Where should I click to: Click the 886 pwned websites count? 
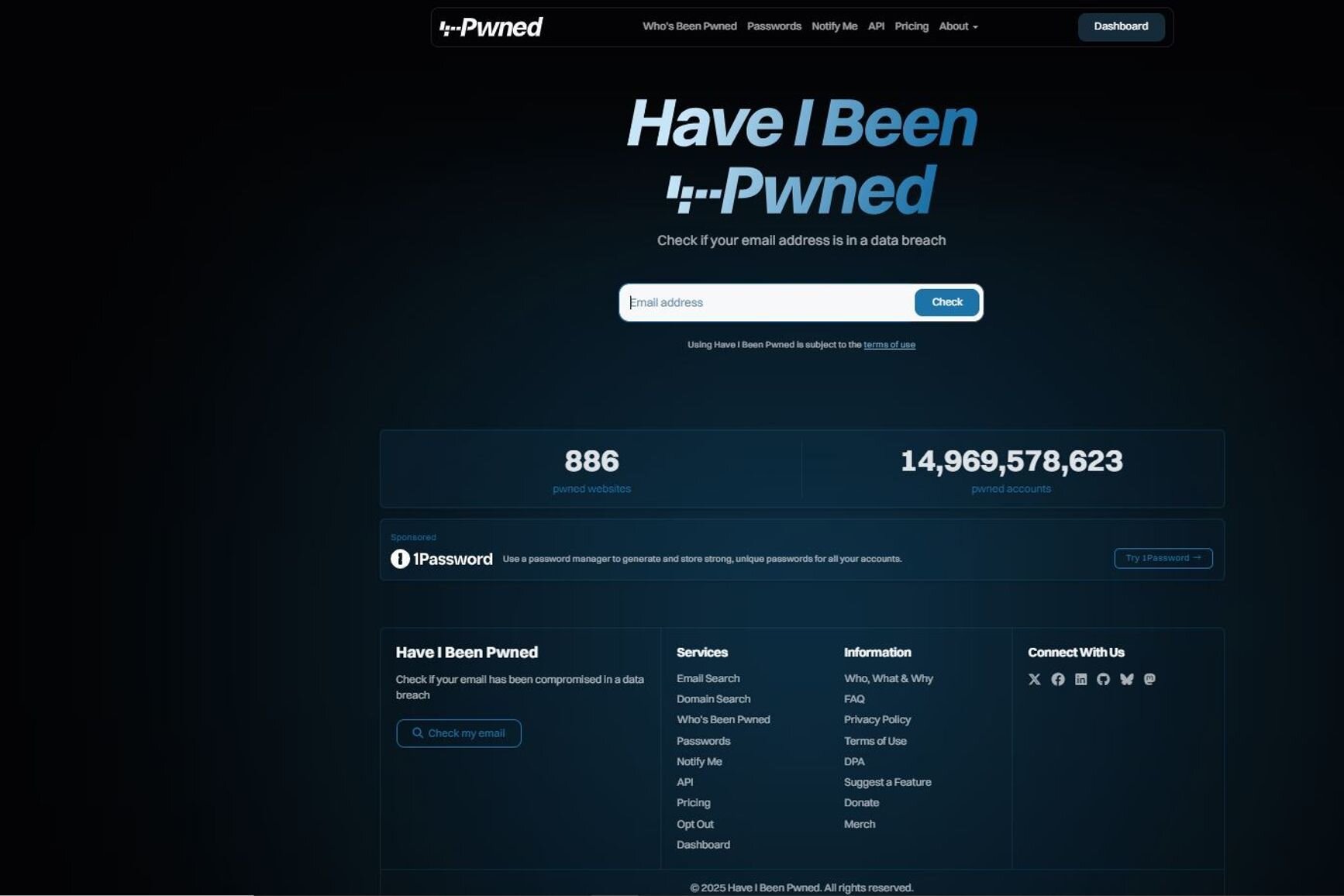pos(591,462)
